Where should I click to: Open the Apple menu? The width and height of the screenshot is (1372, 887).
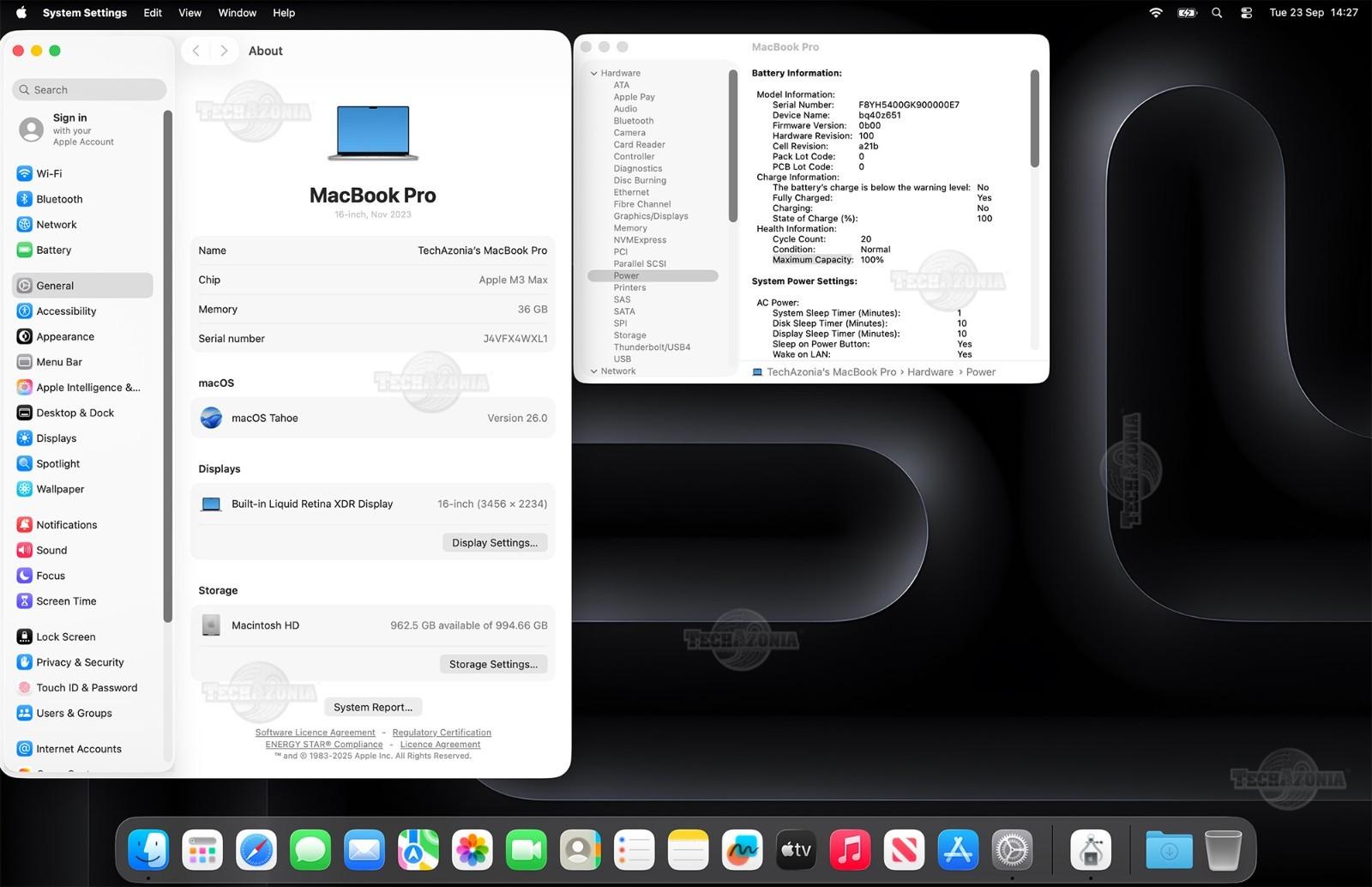point(21,13)
